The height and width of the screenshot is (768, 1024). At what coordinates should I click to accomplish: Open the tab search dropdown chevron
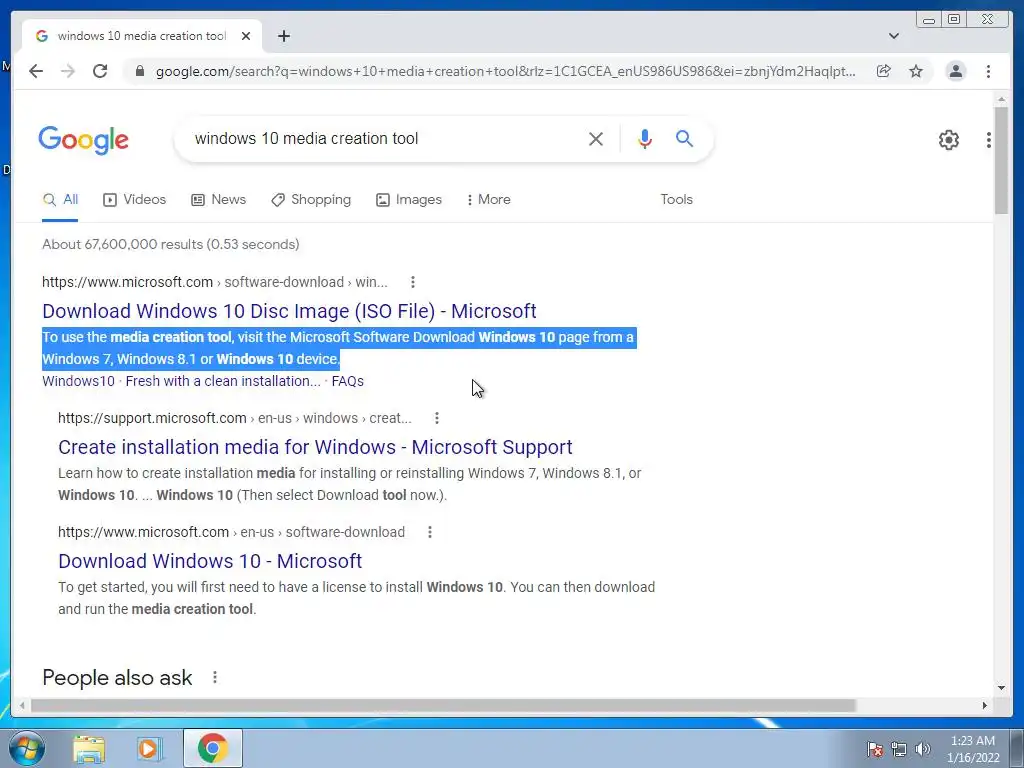click(x=894, y=36)
